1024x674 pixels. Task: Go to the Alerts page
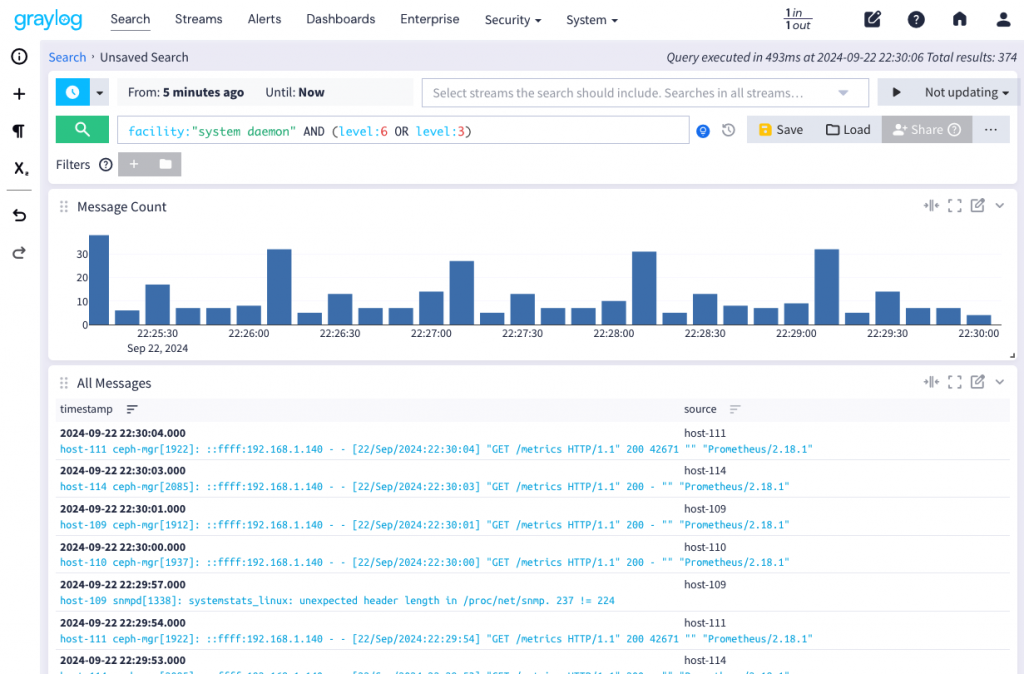[x=264, y=20]
